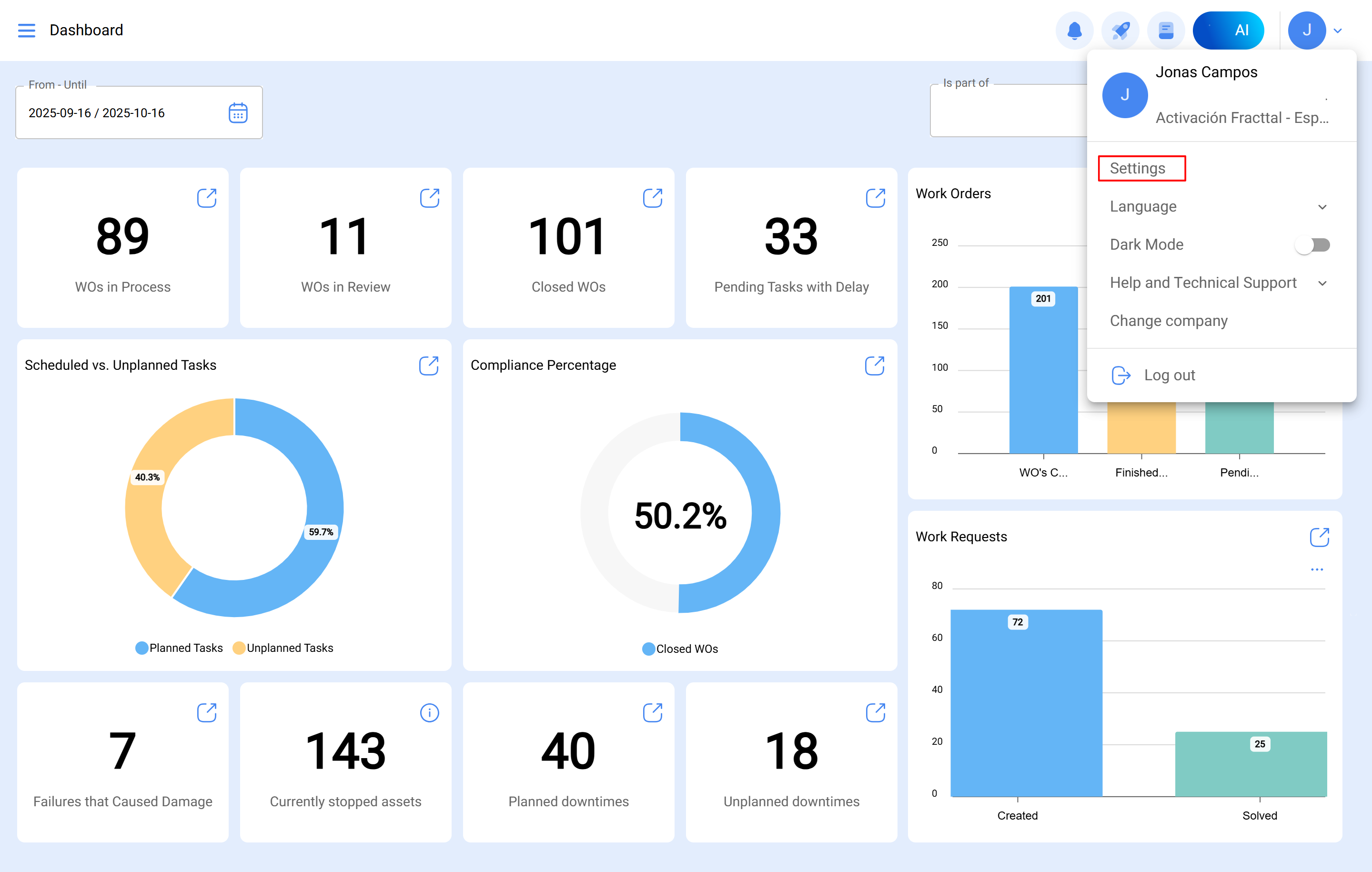Open Compliance Percentage expand icon
The image size is (1372, 872).
(x=875, y=365)
